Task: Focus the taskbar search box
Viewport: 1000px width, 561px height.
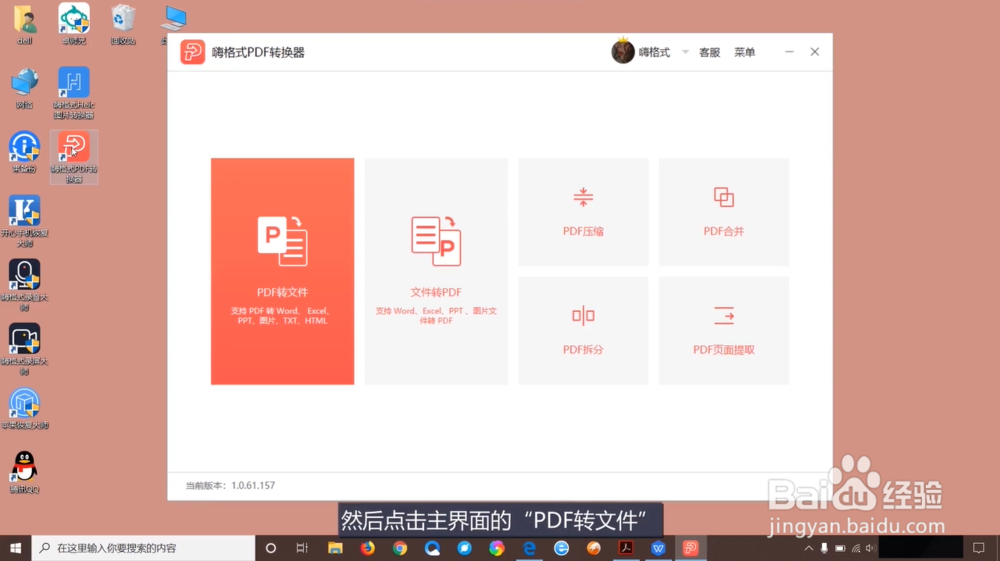Action: tap(143, 548)
